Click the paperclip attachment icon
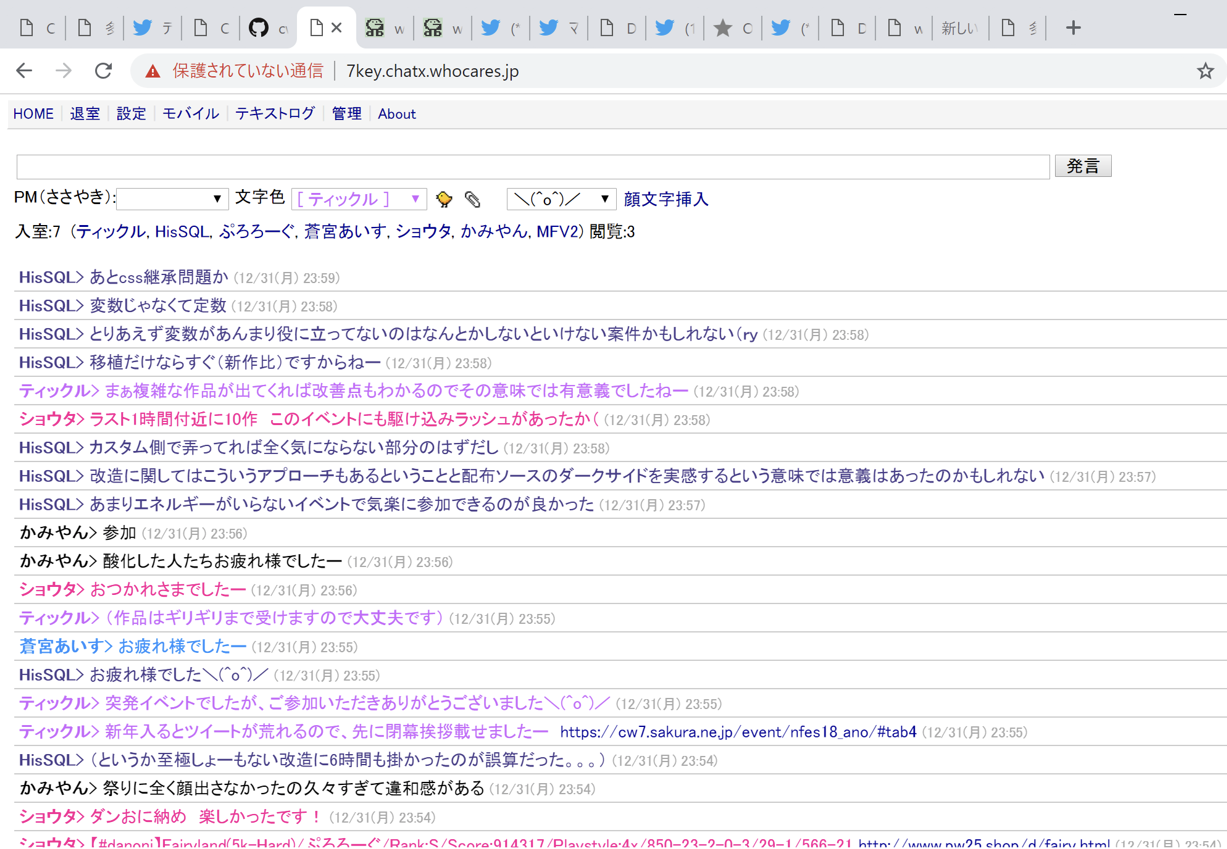The image size is (1227, 849). point(473,200)
